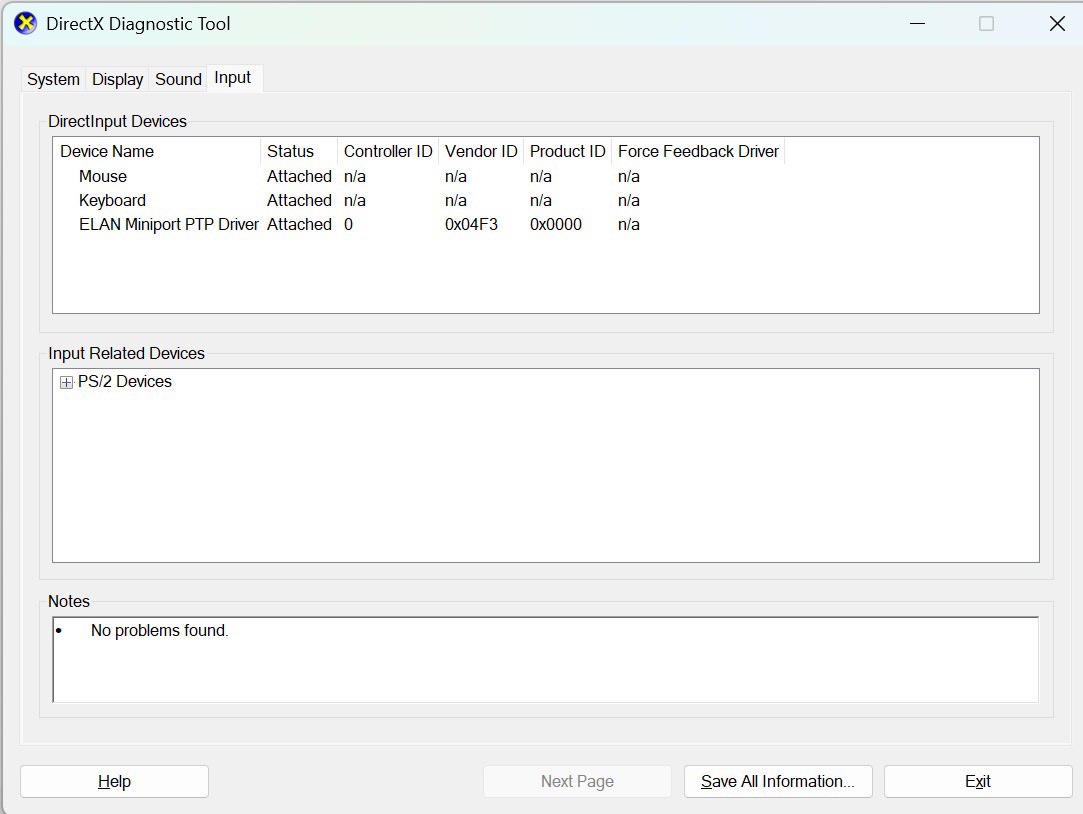Select ELAN Miniport PTP Driver entry
The height and width of the screenshot is (814, 1083).
[x=168, y=224]
